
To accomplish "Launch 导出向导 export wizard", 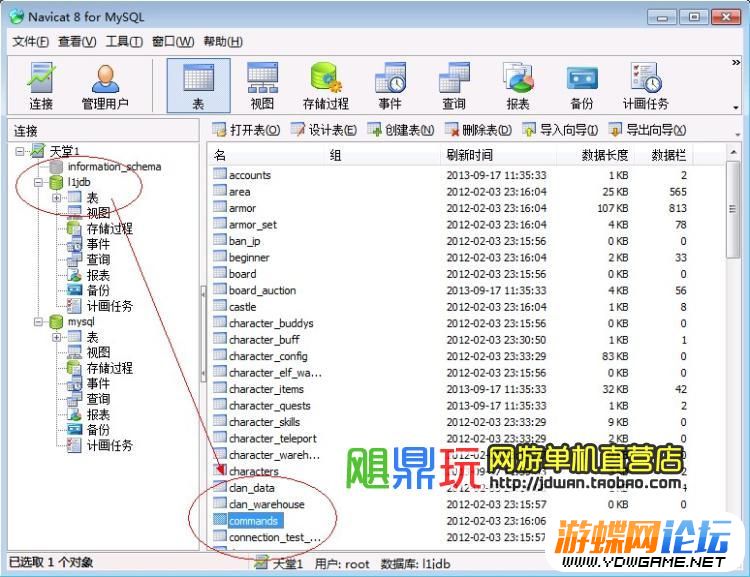I will click(647, 130).
